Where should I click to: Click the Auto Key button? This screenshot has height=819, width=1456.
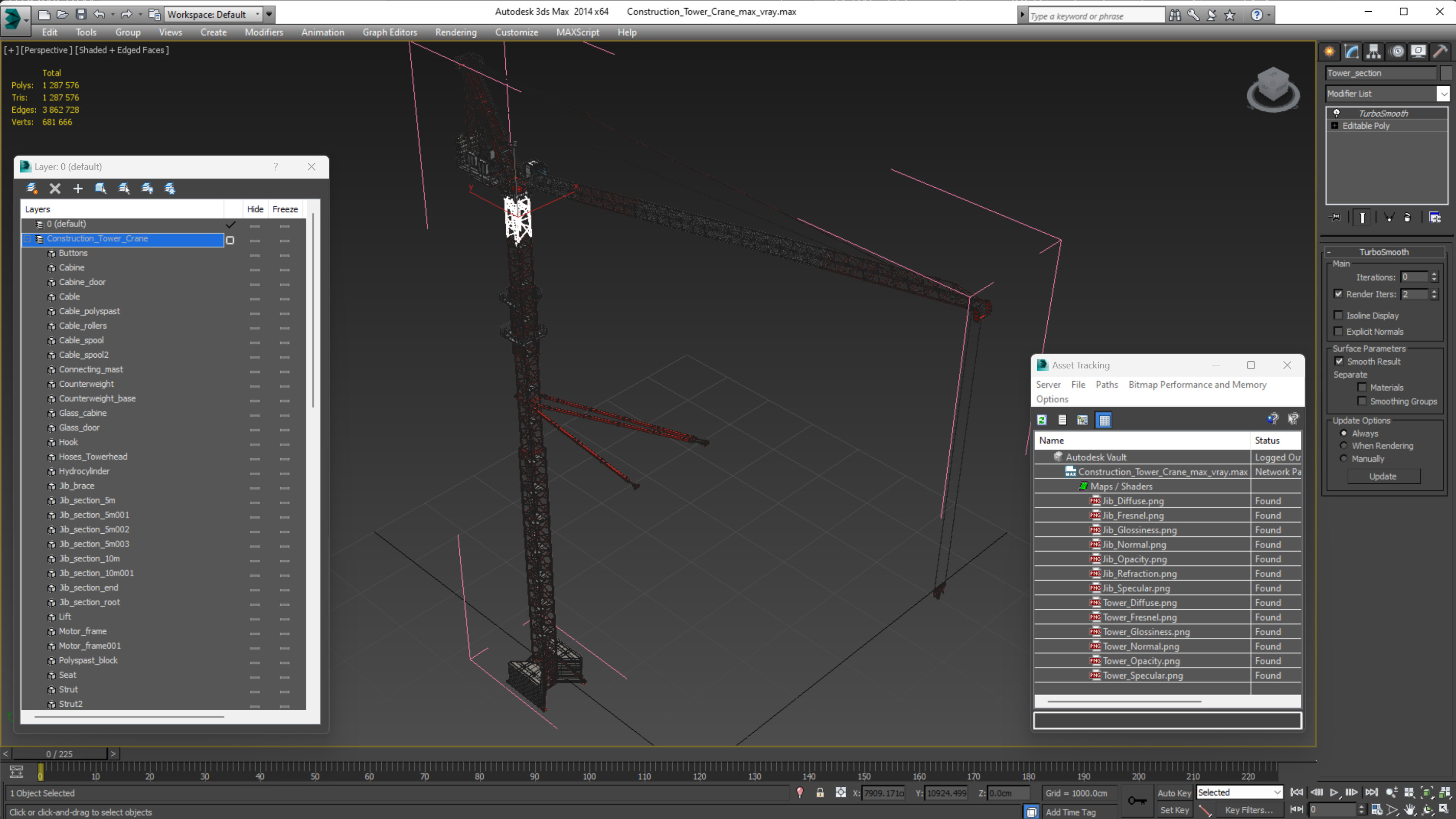pos(1174,793)
